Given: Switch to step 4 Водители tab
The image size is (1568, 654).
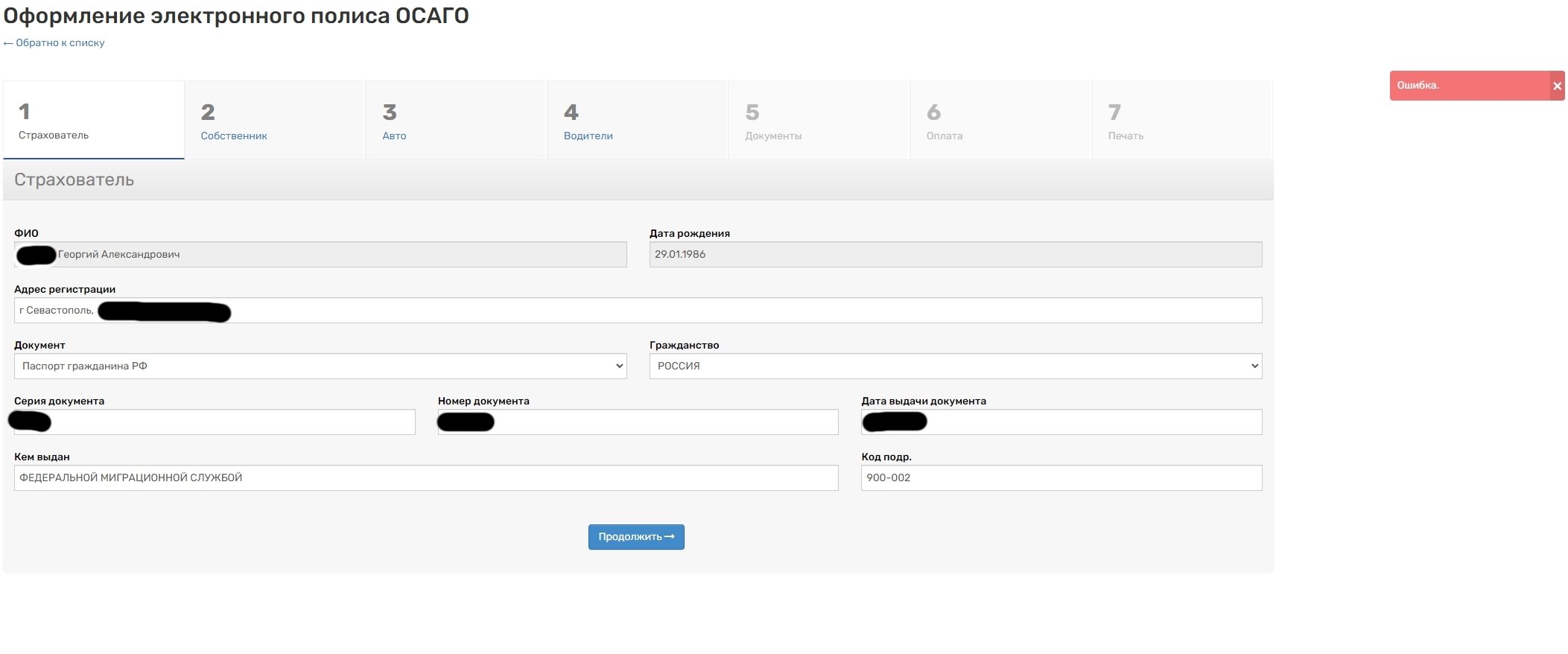Looking at the screenshot, I should pyautogui.click(x=637, y=121).
